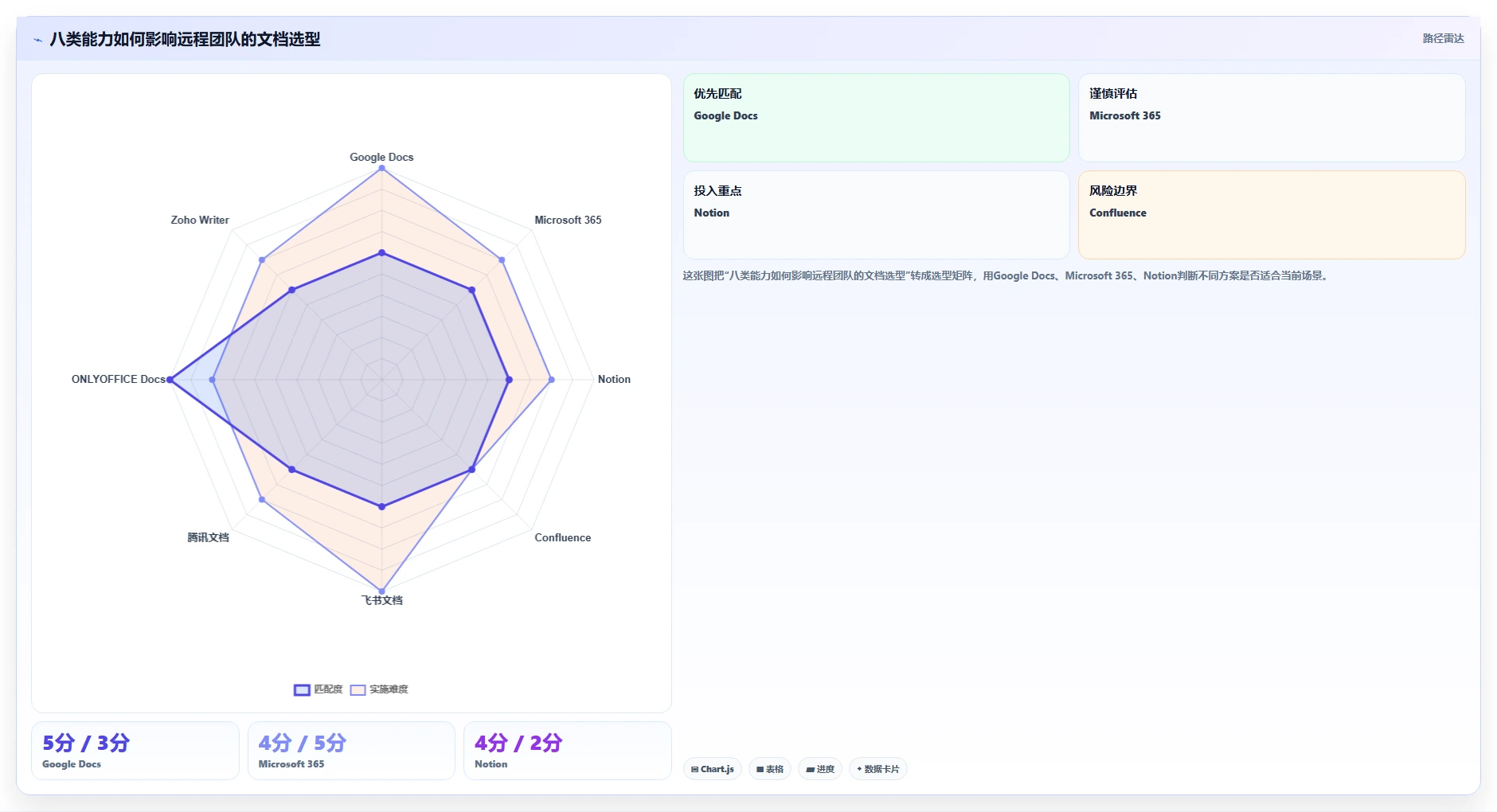Screen dimensions: 1497x812
Task: Click the ONLYOFFICE Docs radar axis label
Action: 118,379
